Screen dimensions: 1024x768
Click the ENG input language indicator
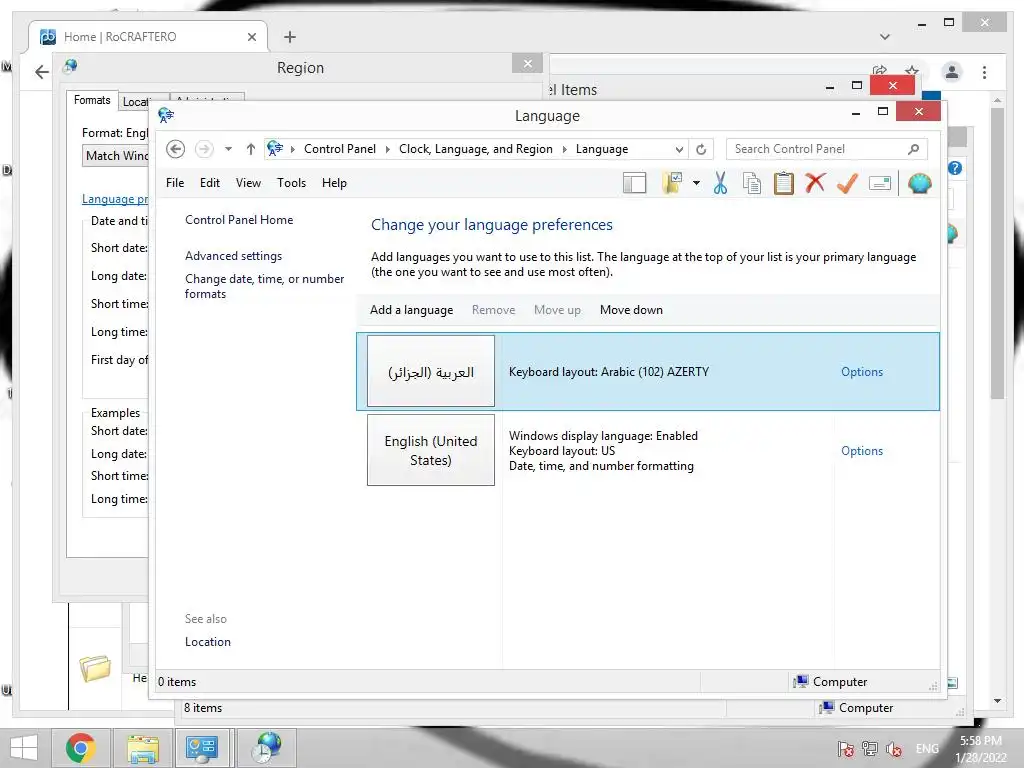pyautogui.click(x=927, y=749)
